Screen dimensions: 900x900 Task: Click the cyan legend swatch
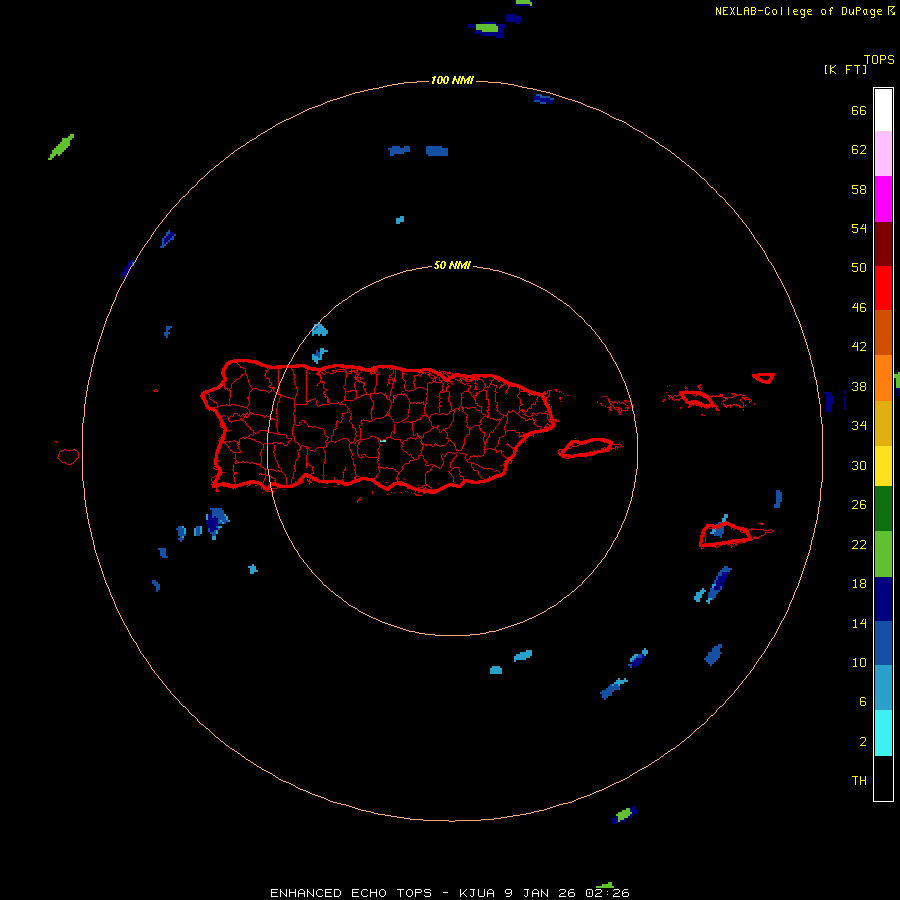pos(883,733)
